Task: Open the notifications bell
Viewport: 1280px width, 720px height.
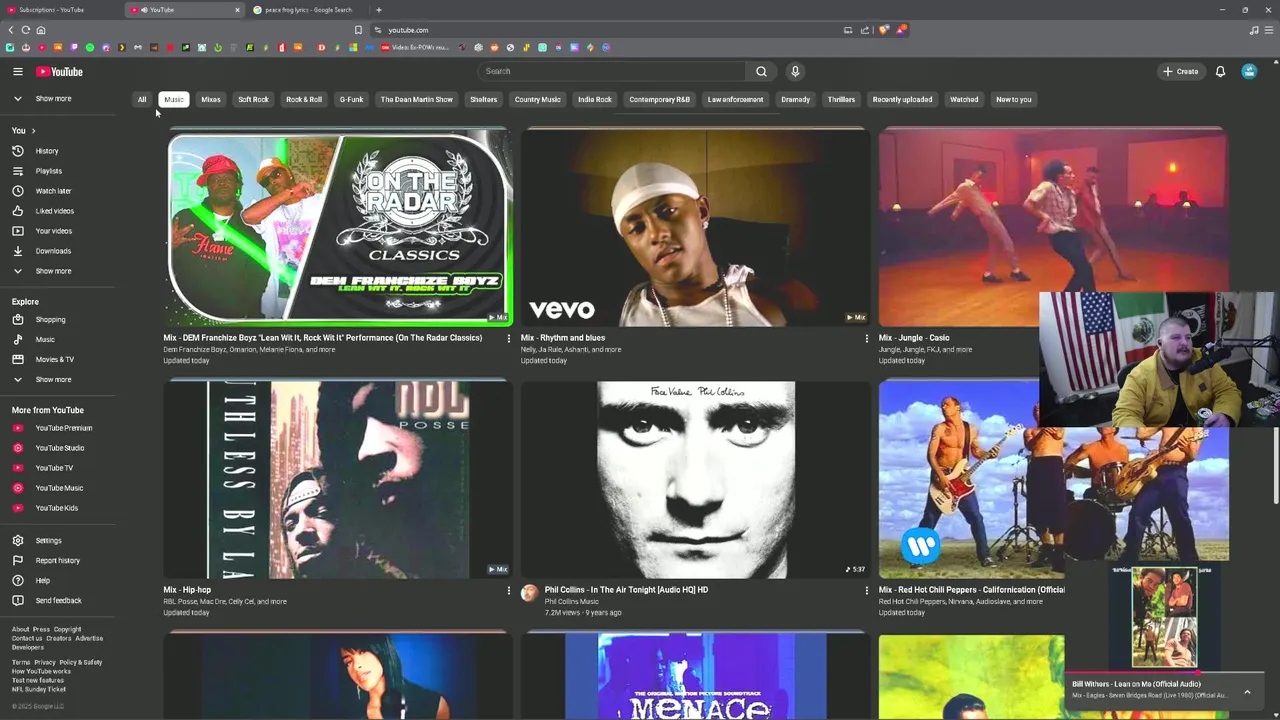Action: point(1220,71)
